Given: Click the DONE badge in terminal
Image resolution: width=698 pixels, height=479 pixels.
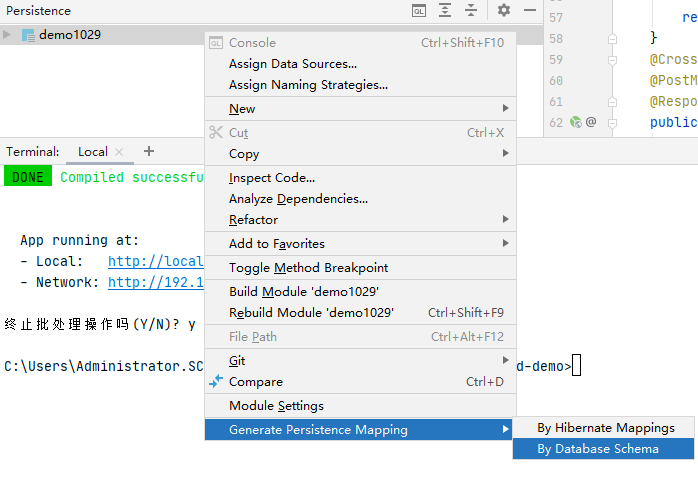Looking at the screenshot, I should click(28, 177).
